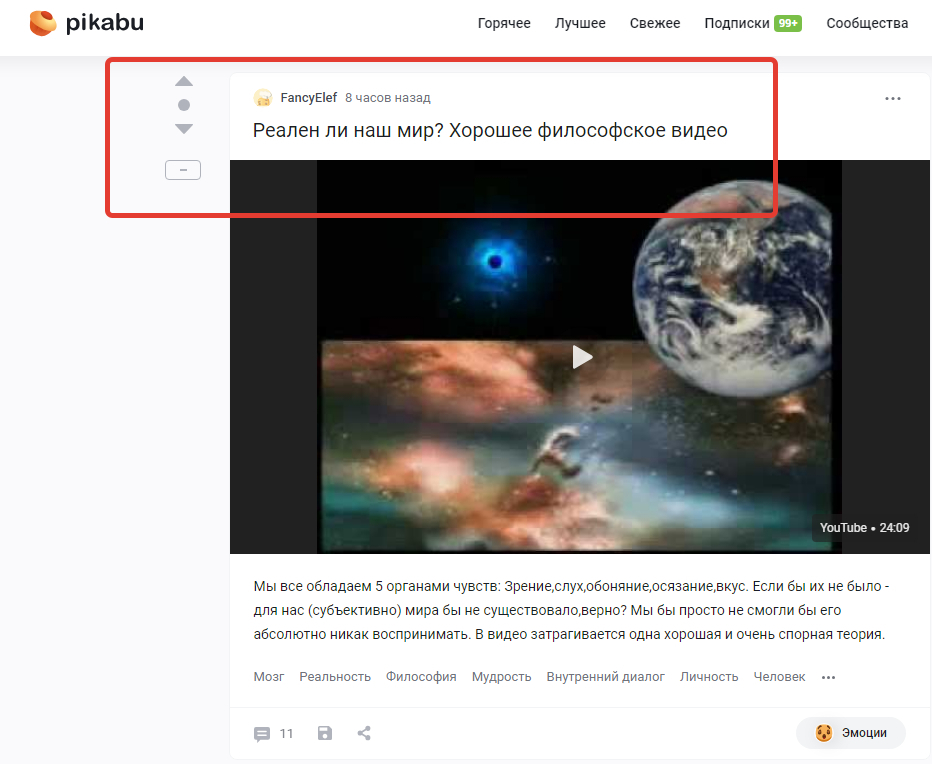Open the author profile link FancyElef
932x764 pixels.
coord(308,98)
